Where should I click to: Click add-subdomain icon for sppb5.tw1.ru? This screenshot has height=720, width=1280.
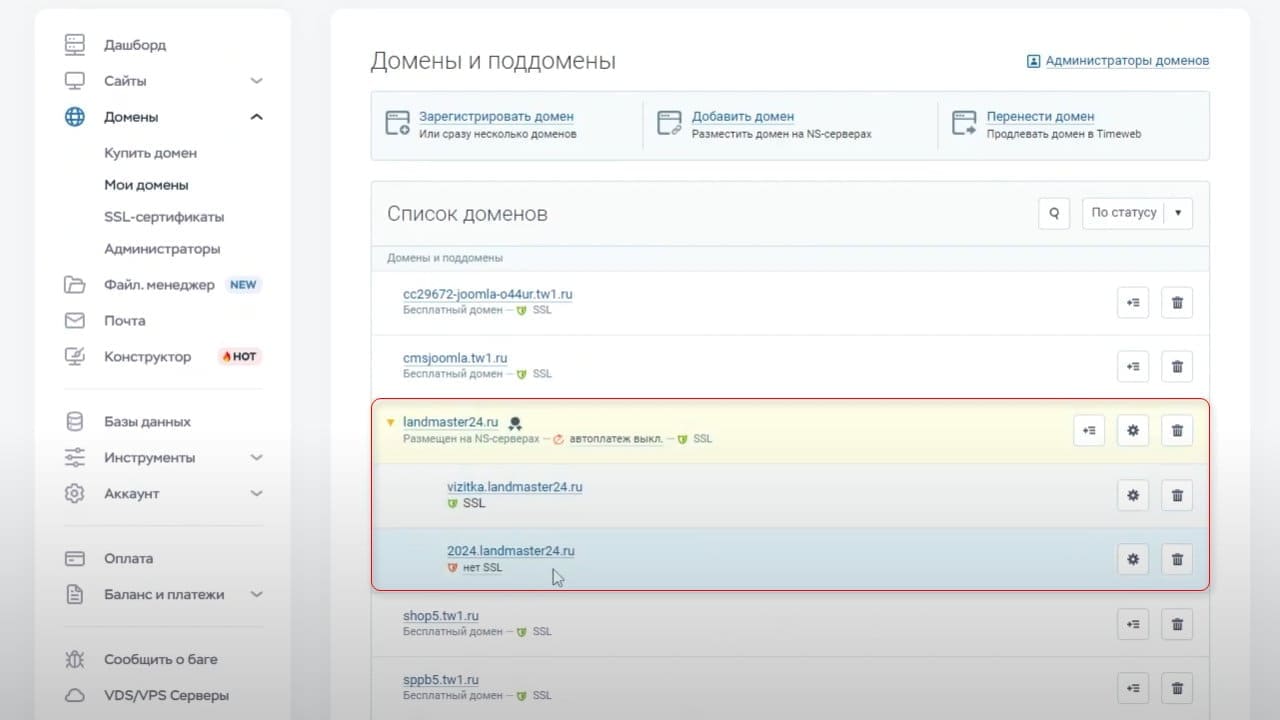point(1133,687)
